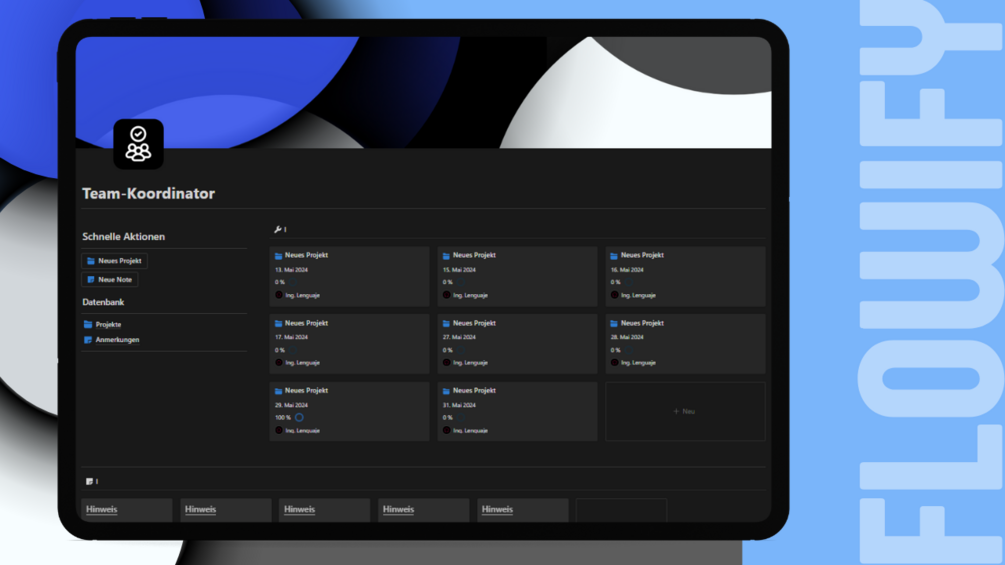Viewport: 1005px width, 565px height.
Task: Click folder icon on the 29. Mai 2024 card
Action: 278,391
